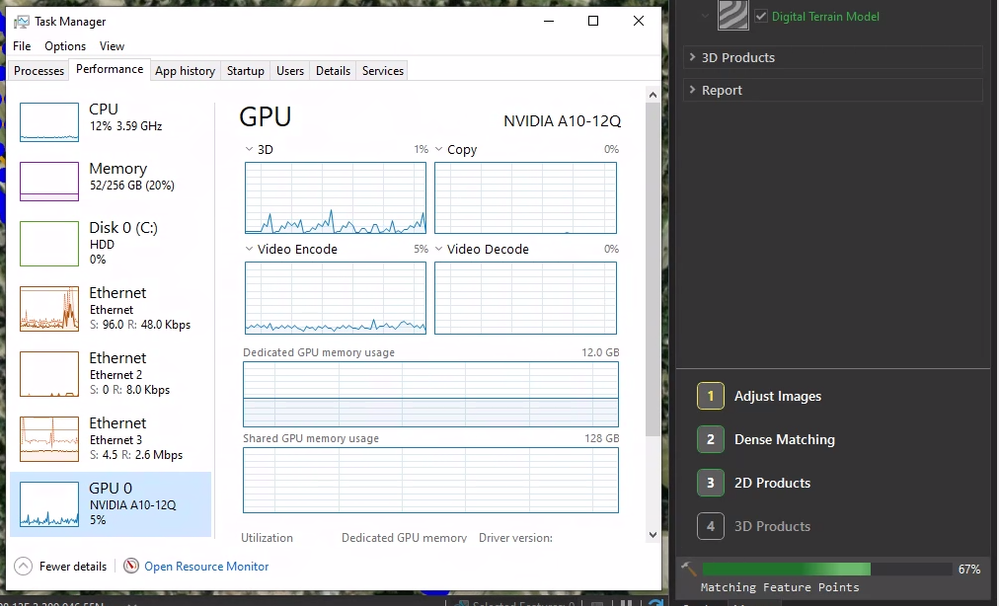Click the Resource Monitor gauge icon
This screenshot has height=606, width=999.
131,566
